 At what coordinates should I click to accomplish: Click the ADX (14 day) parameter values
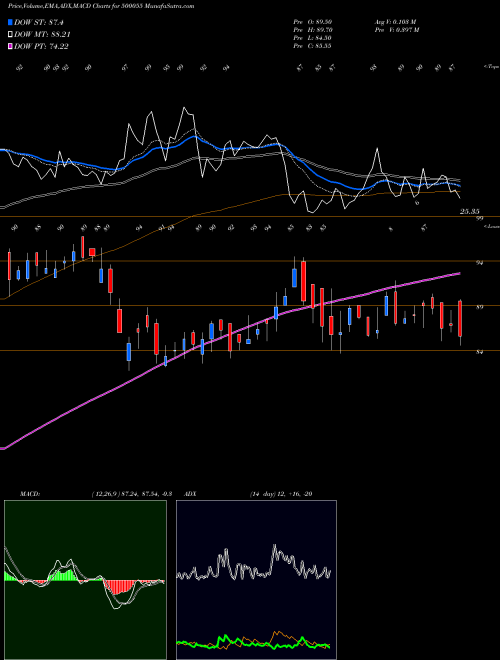tap(281, 494)
